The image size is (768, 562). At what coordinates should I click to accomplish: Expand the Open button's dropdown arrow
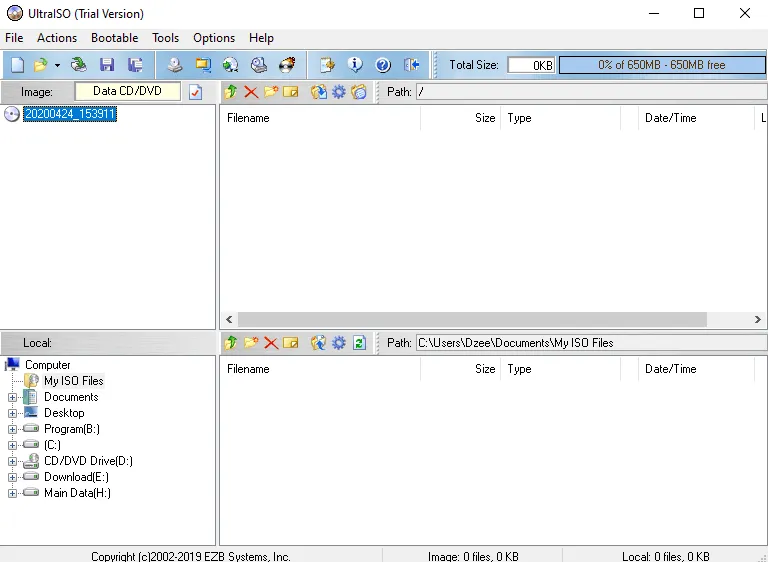57,65
